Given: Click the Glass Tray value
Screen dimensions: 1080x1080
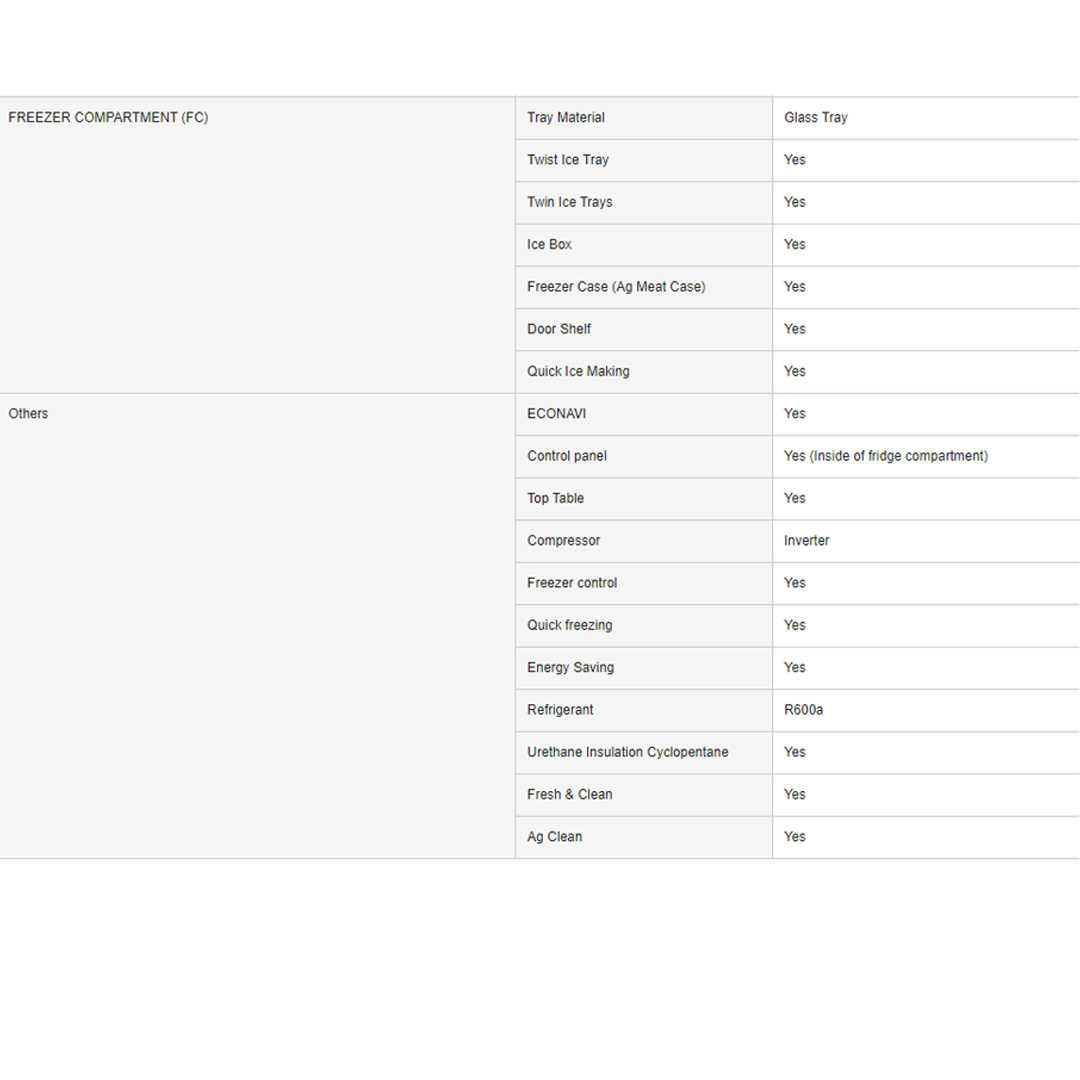Looking at the screenshot, I should tap(816, 118).
